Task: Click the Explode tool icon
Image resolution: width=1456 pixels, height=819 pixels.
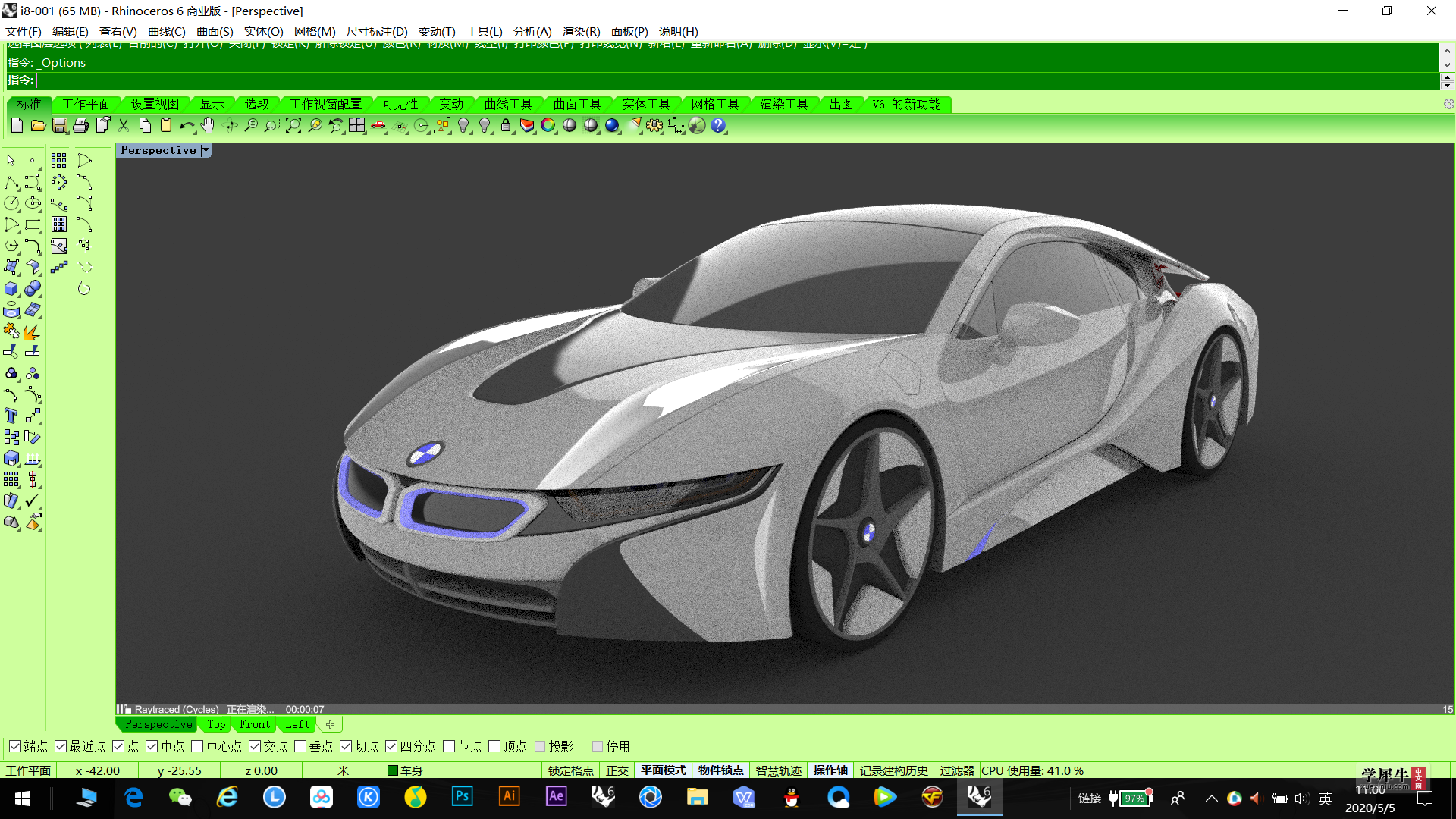Action: [33, 331]
